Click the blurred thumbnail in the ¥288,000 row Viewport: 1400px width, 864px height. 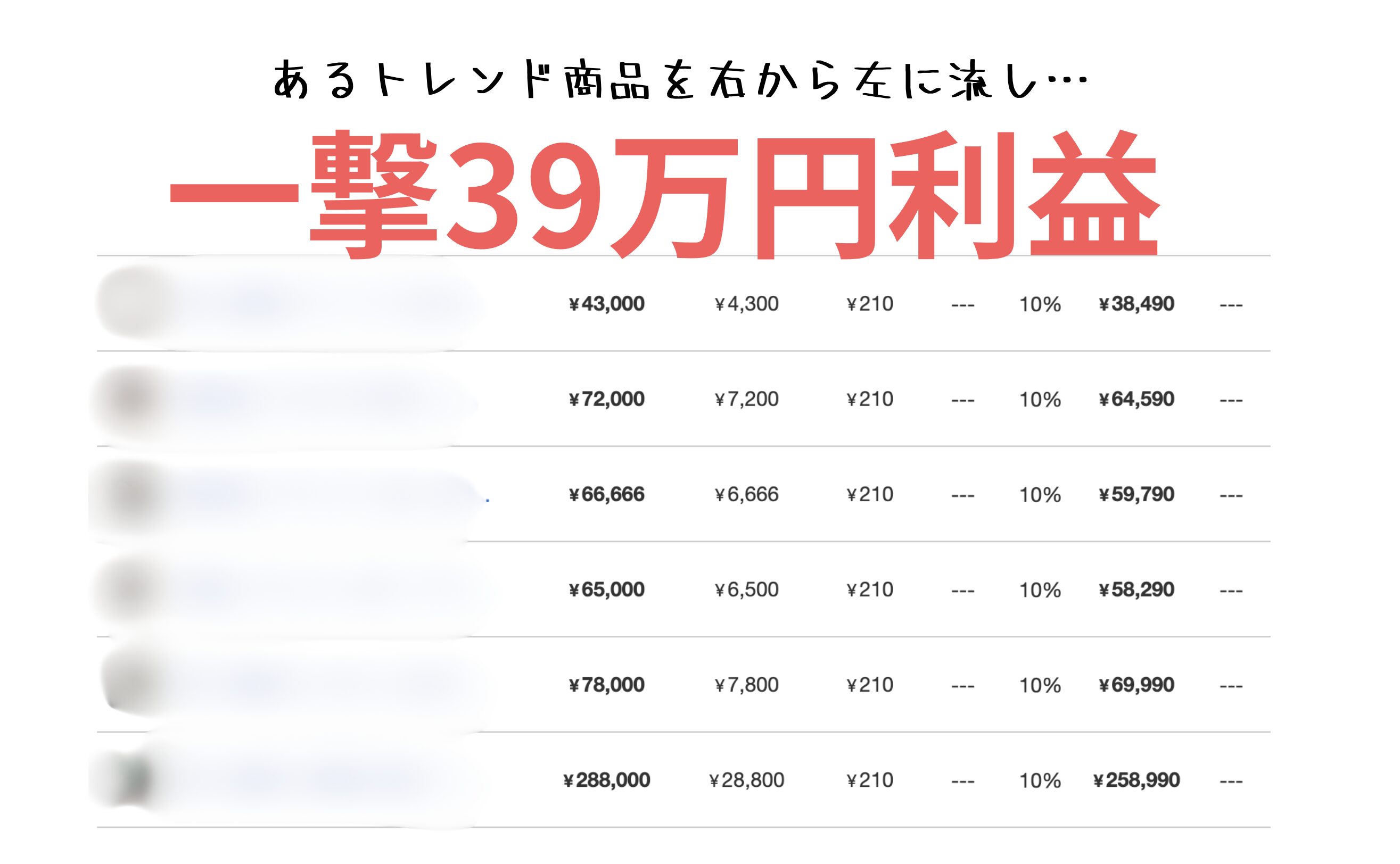point(133,779)
